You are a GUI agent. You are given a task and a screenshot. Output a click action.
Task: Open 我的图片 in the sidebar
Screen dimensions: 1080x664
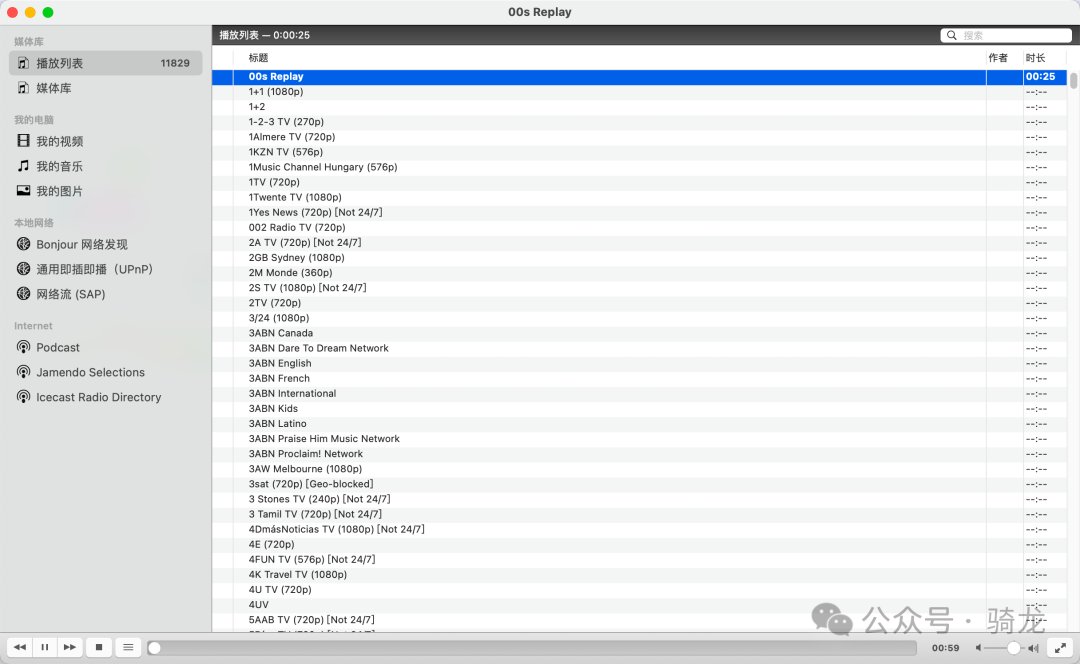[105, 191]
